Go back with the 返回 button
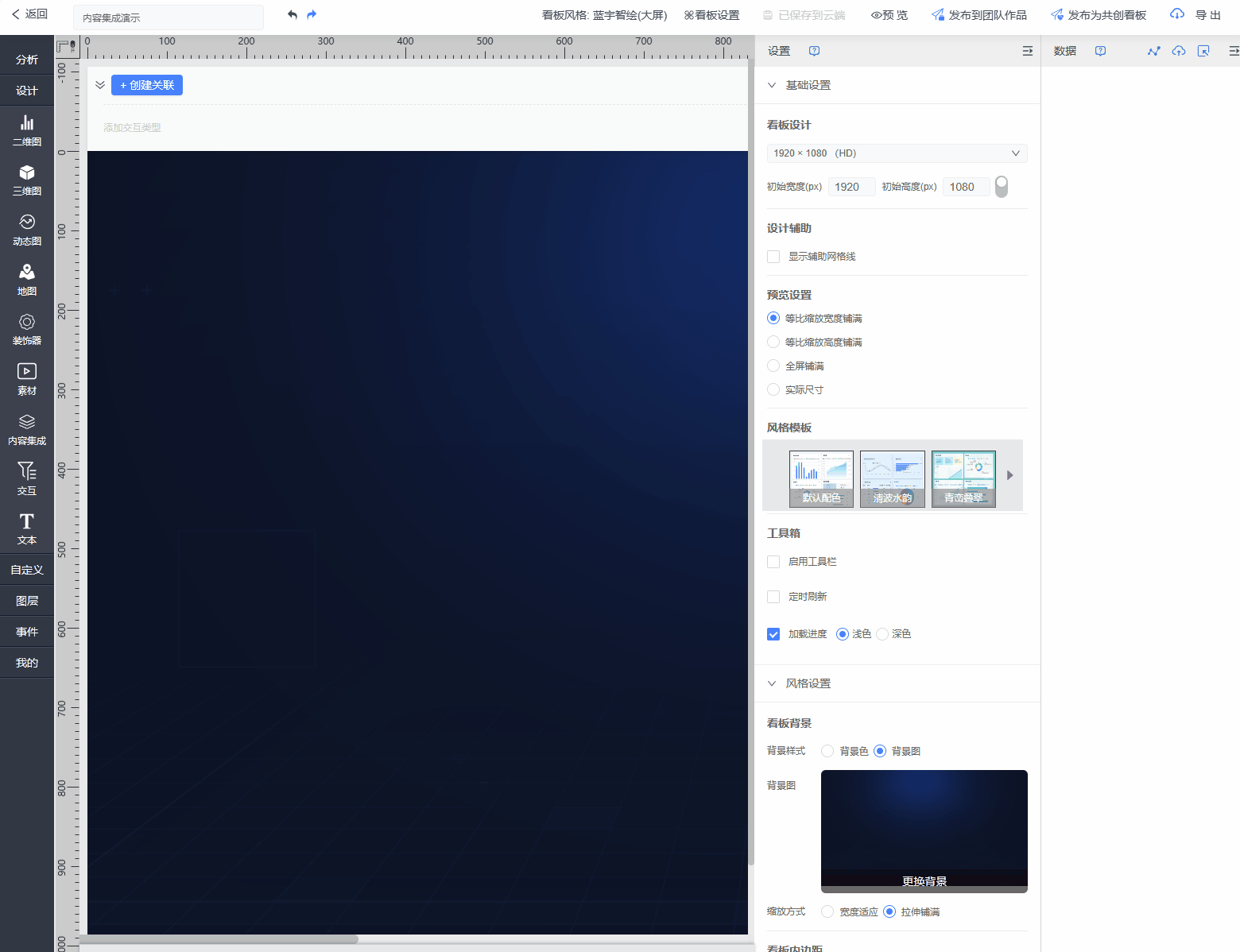This screenshot has height=952, width=1240. 29,14
